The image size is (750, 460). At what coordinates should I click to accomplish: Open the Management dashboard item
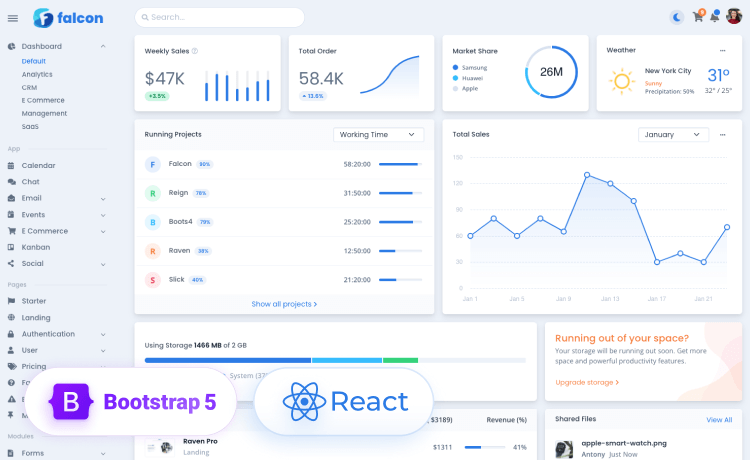44,113
